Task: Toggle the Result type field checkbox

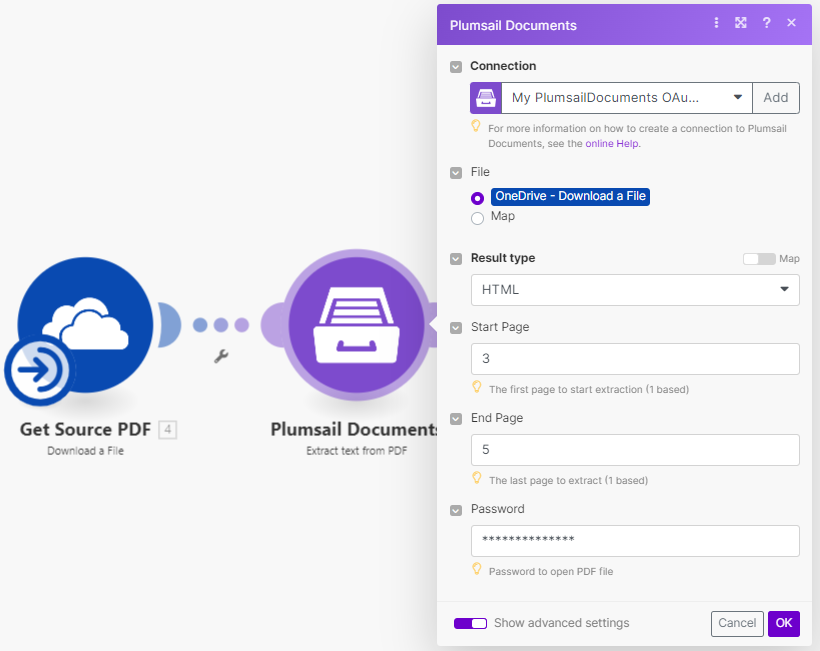Action: (x=456, y=259)
